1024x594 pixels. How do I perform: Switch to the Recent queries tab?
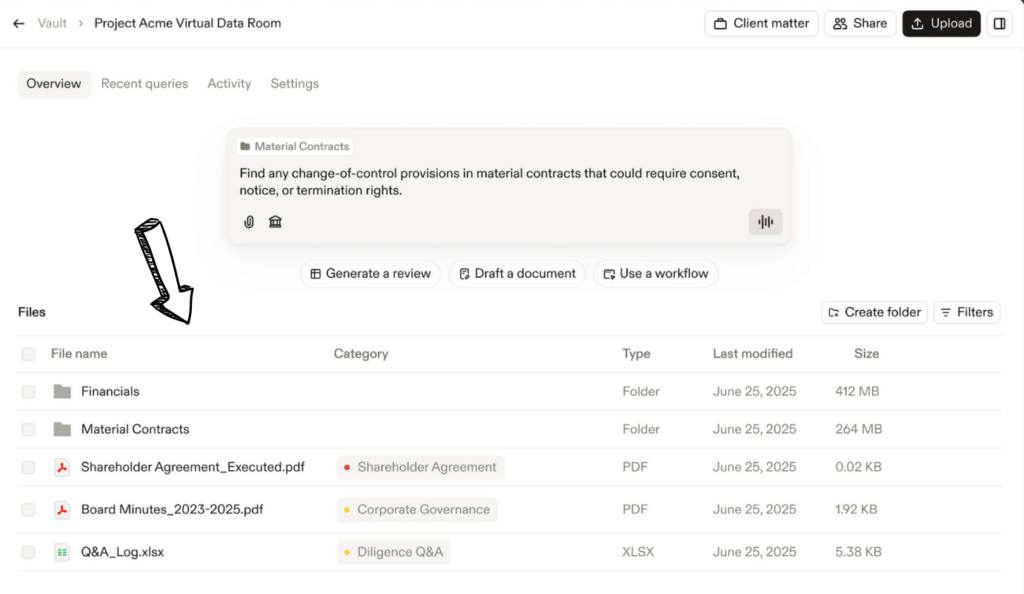tap(144, 84)
